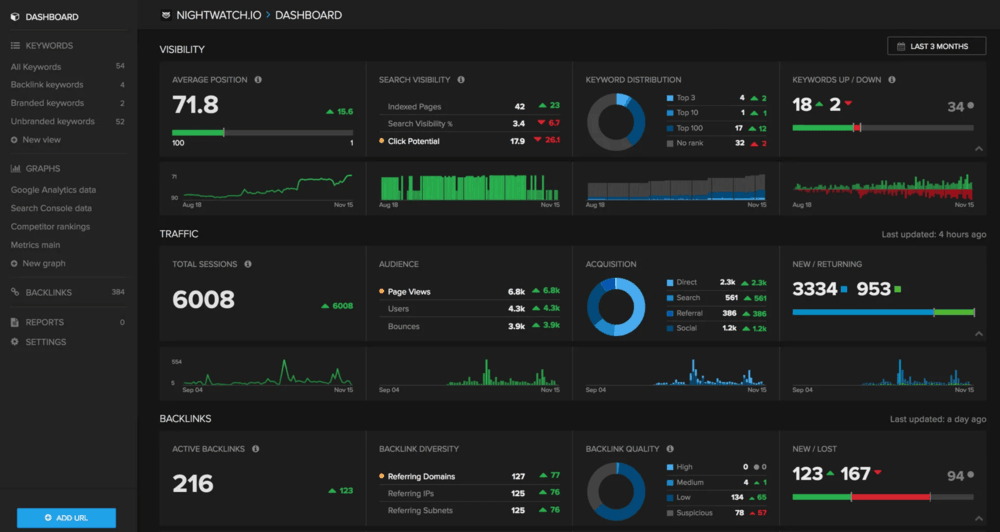Open the Search Visibility info icon

pos(461,80)
